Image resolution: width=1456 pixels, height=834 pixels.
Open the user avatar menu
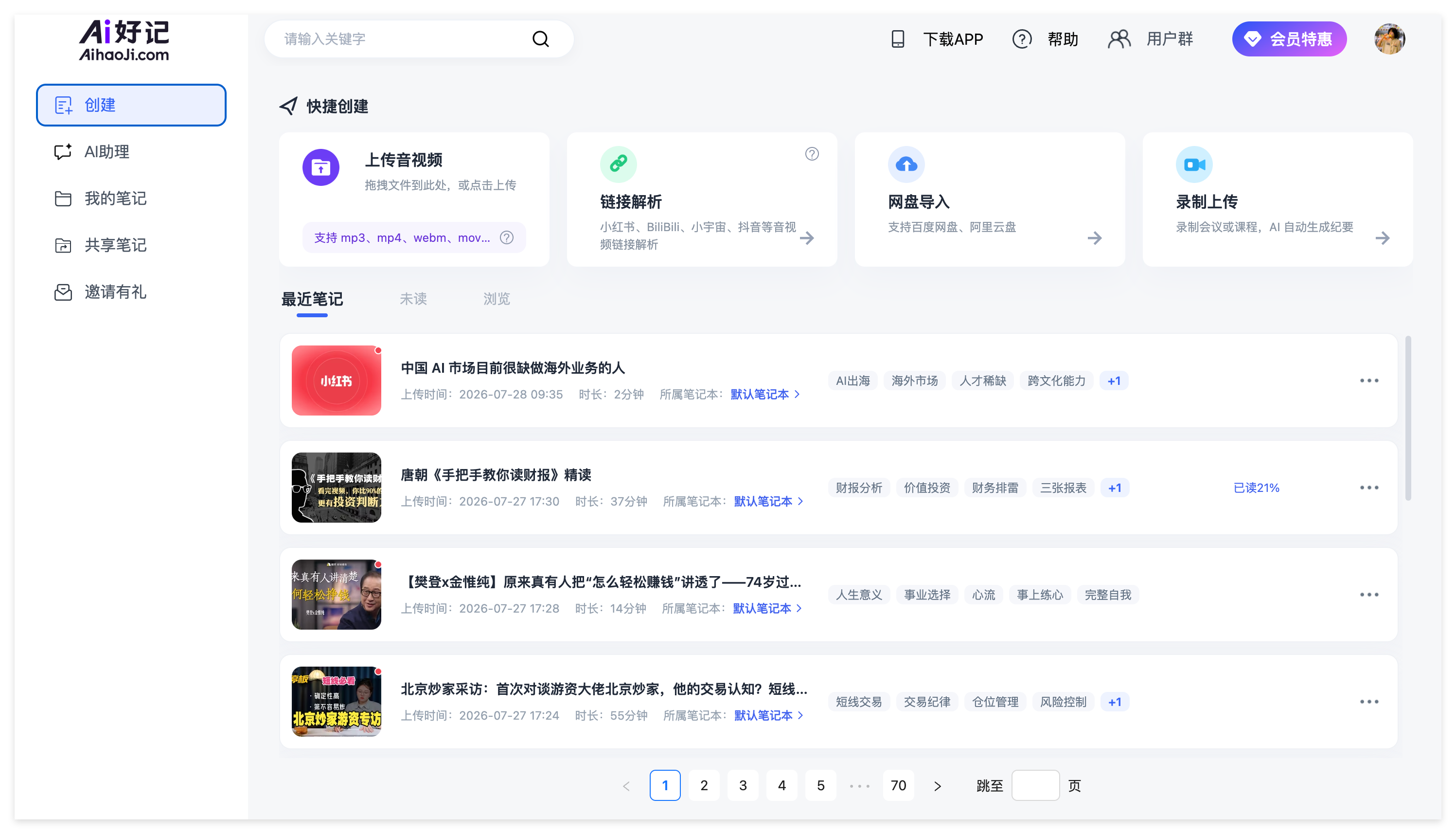(1389, 39)
